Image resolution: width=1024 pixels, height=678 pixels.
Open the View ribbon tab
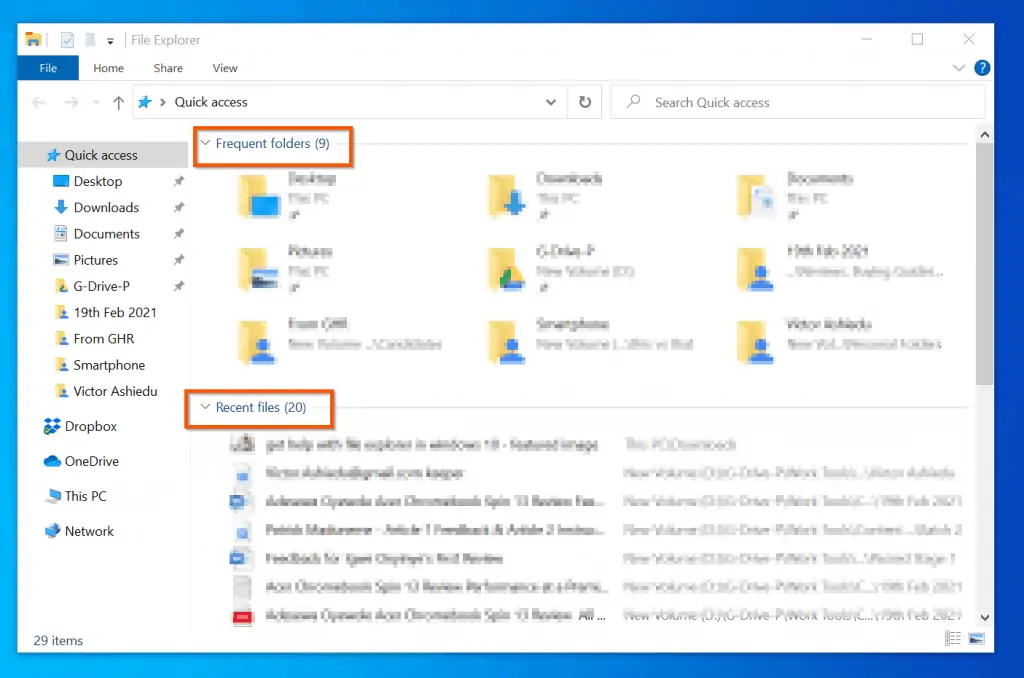click(225, 68)
